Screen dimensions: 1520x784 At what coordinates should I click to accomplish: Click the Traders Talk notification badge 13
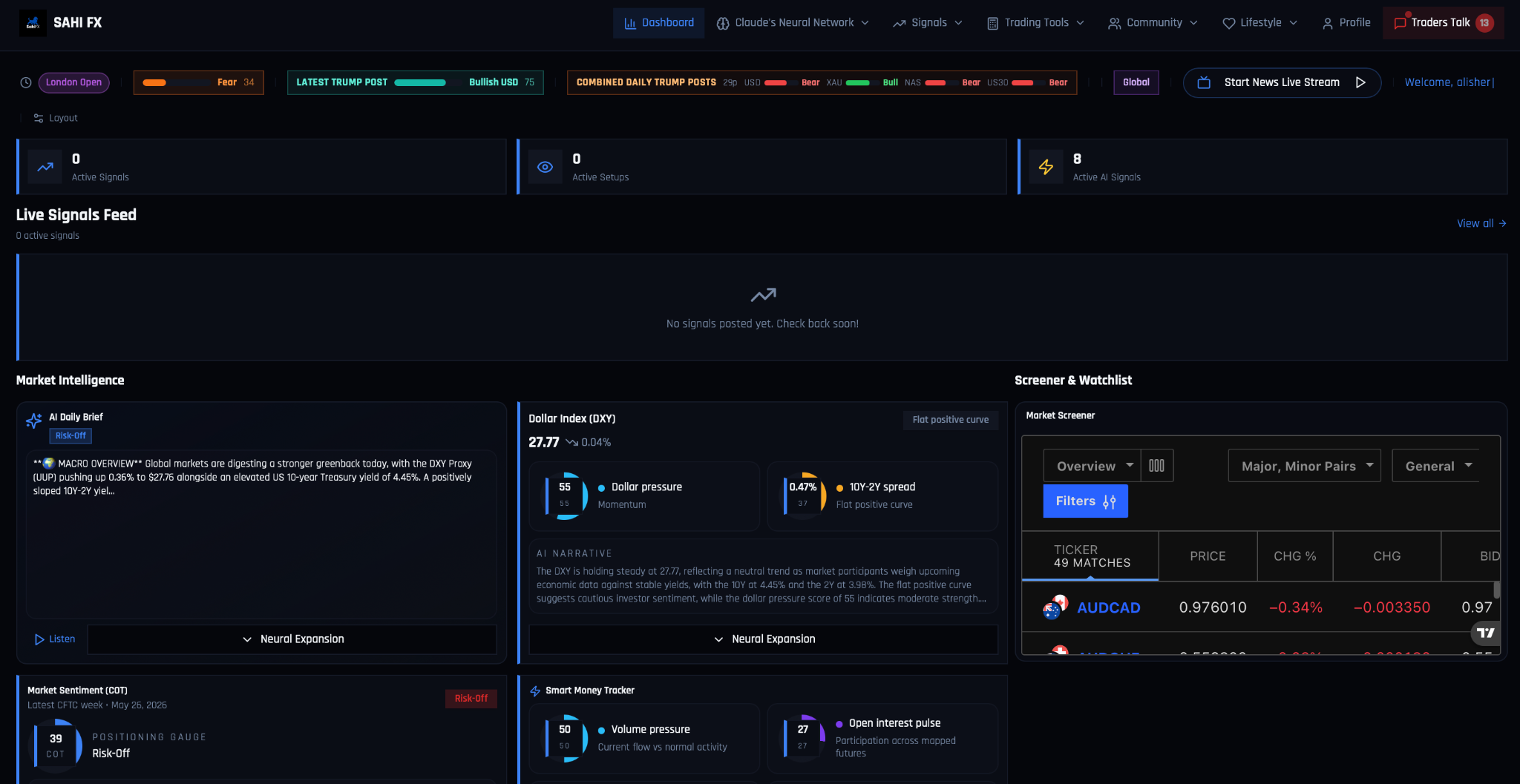pyautogui.click(x=1484, y=23)
